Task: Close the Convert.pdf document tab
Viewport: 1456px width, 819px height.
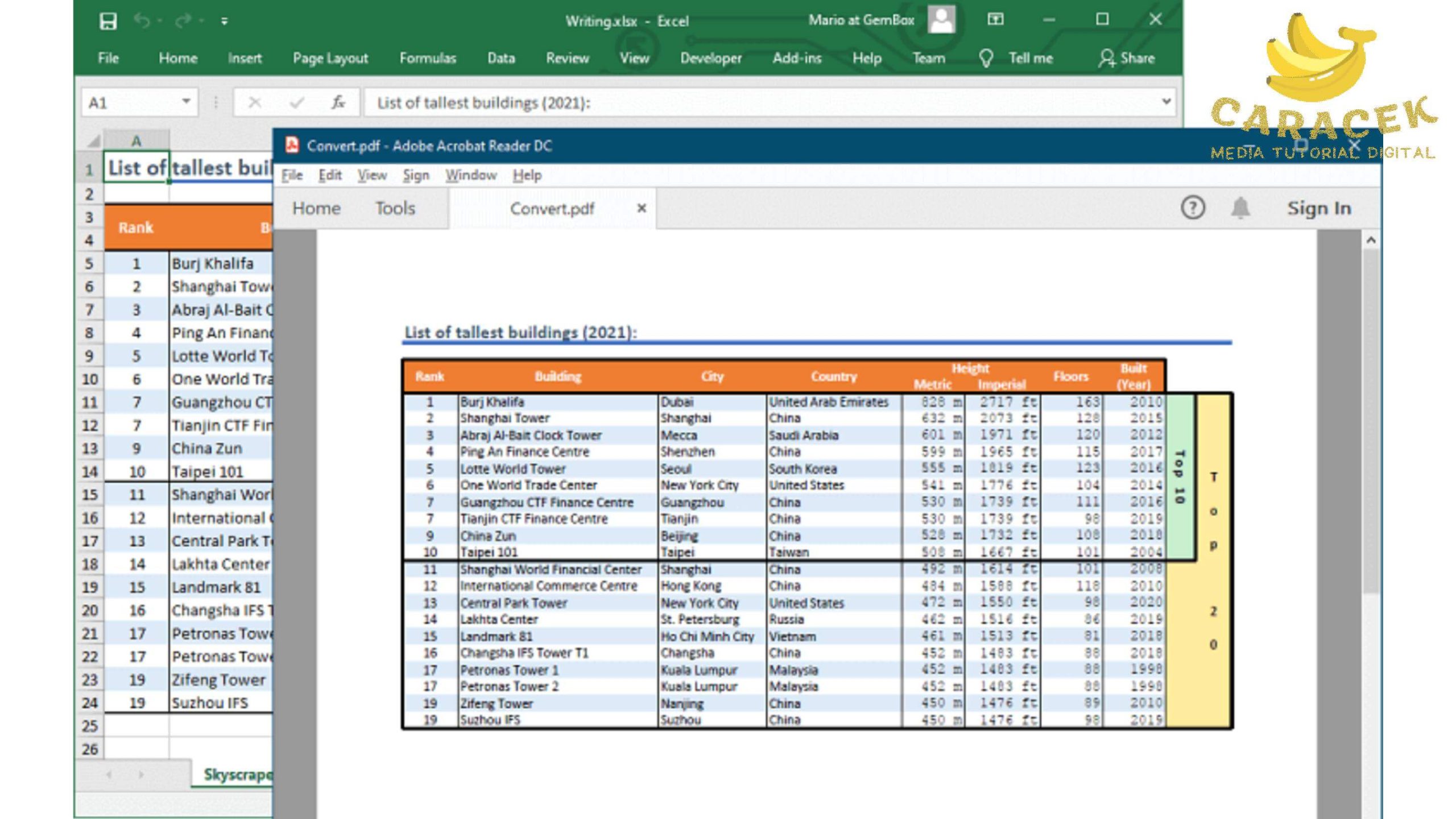Action: point(642,208)
